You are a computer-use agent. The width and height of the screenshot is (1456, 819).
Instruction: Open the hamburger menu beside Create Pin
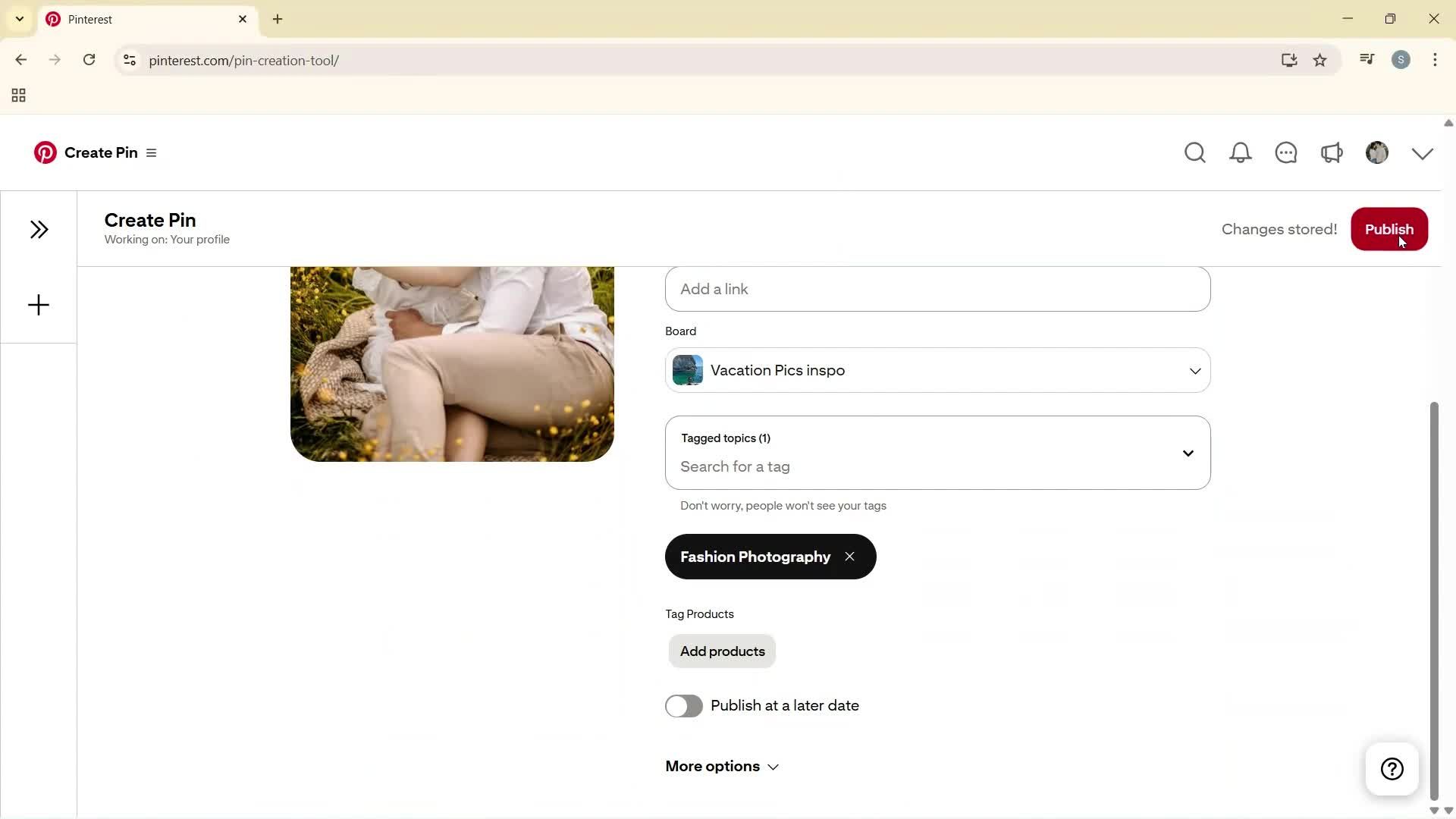152,152
